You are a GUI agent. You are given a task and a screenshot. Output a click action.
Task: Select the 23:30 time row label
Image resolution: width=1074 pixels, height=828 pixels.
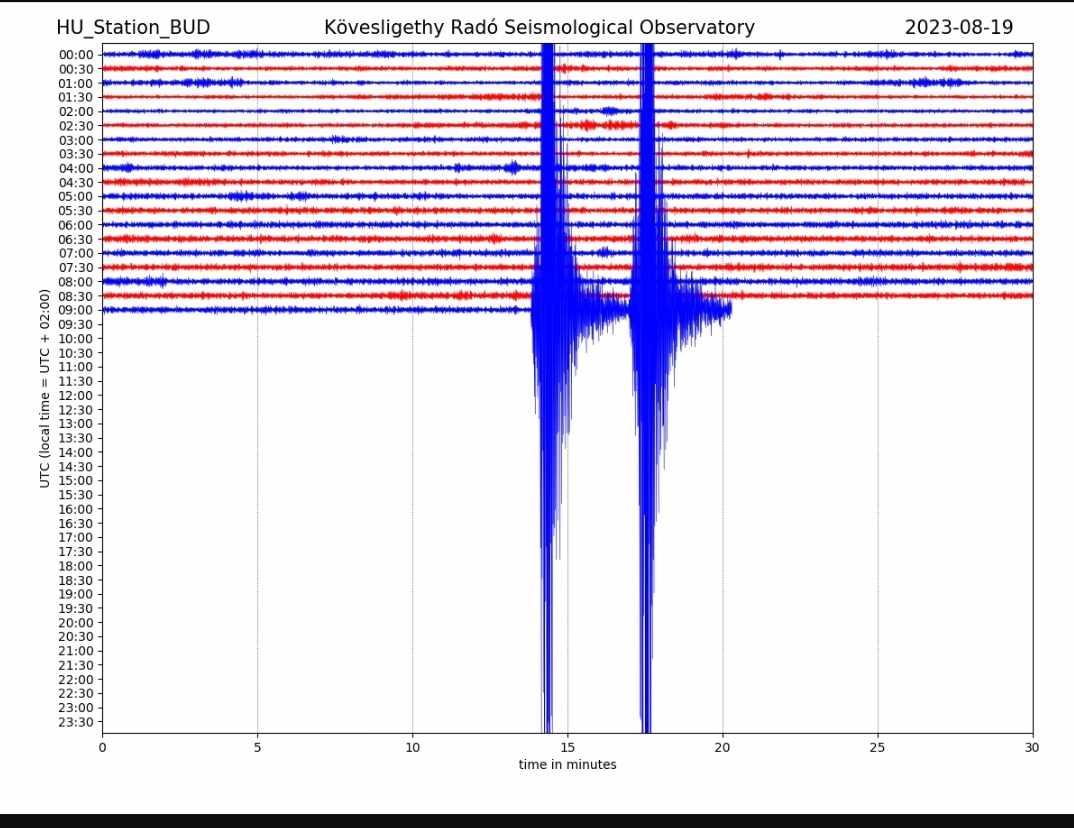pos(76,722)
